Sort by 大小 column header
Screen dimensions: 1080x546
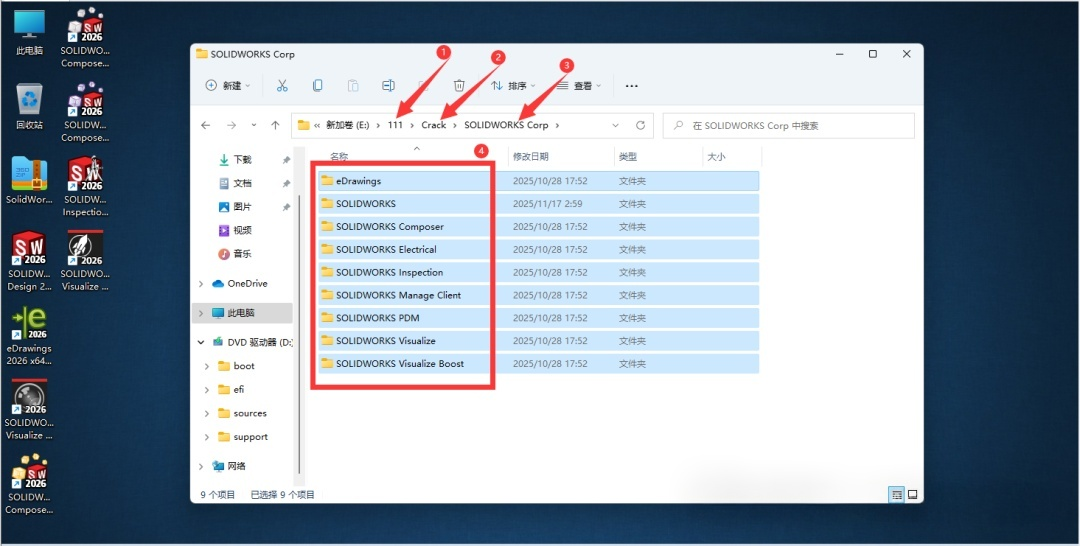coord(732,157)
